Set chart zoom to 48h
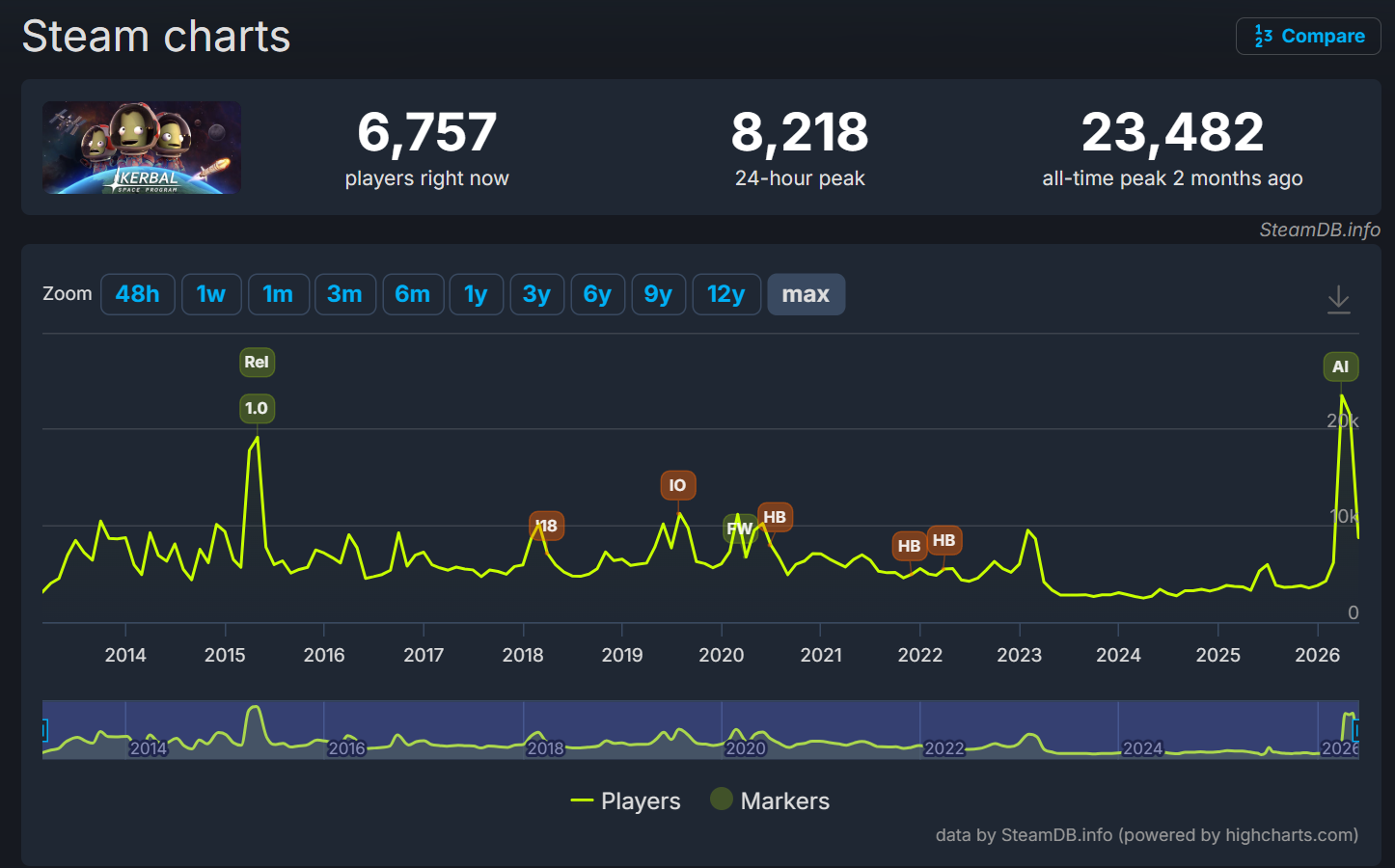 click(x=138, y=294)
